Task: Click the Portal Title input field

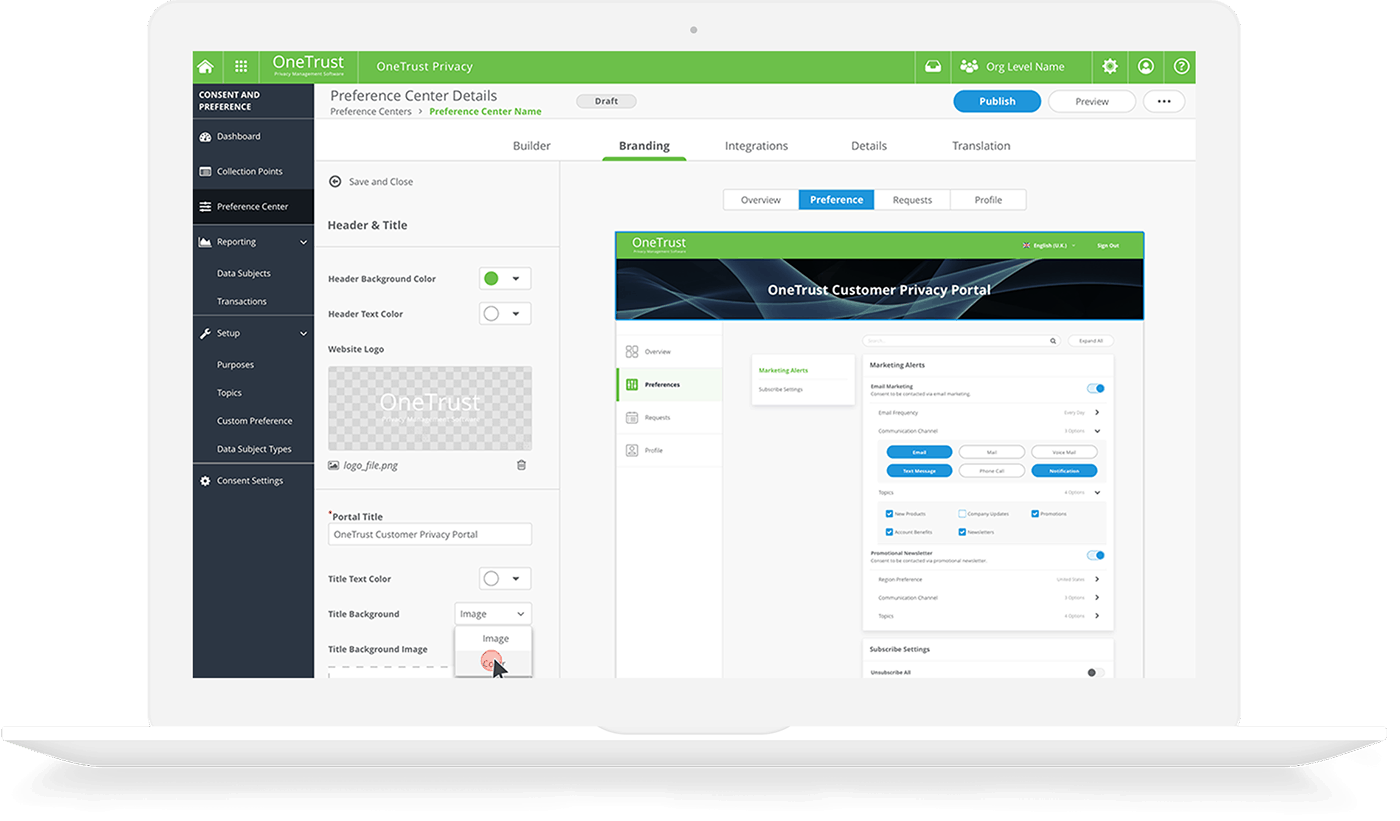Action: pyautogui.click(x=430, y=535)
